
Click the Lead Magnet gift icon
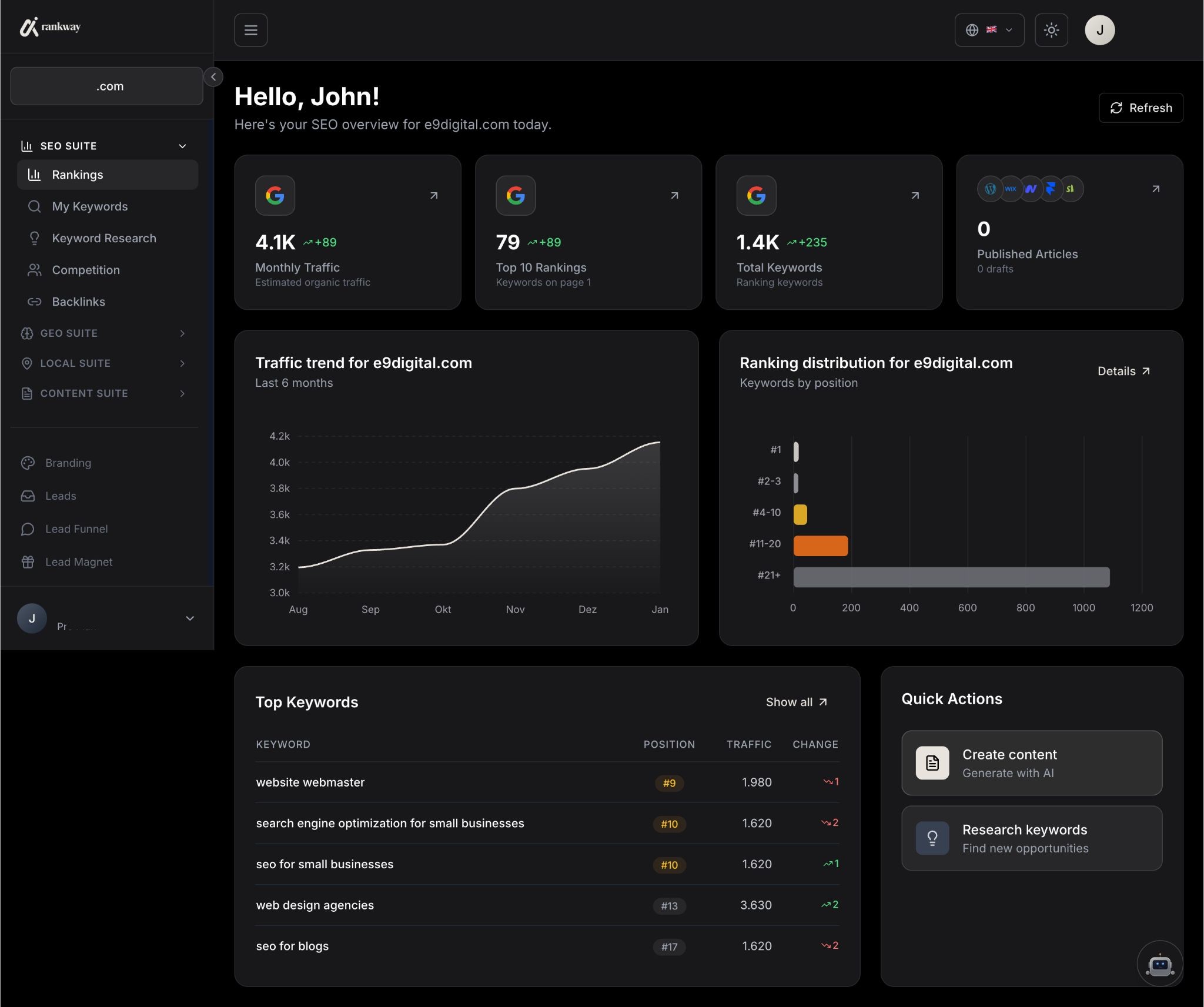pos(28,561)
